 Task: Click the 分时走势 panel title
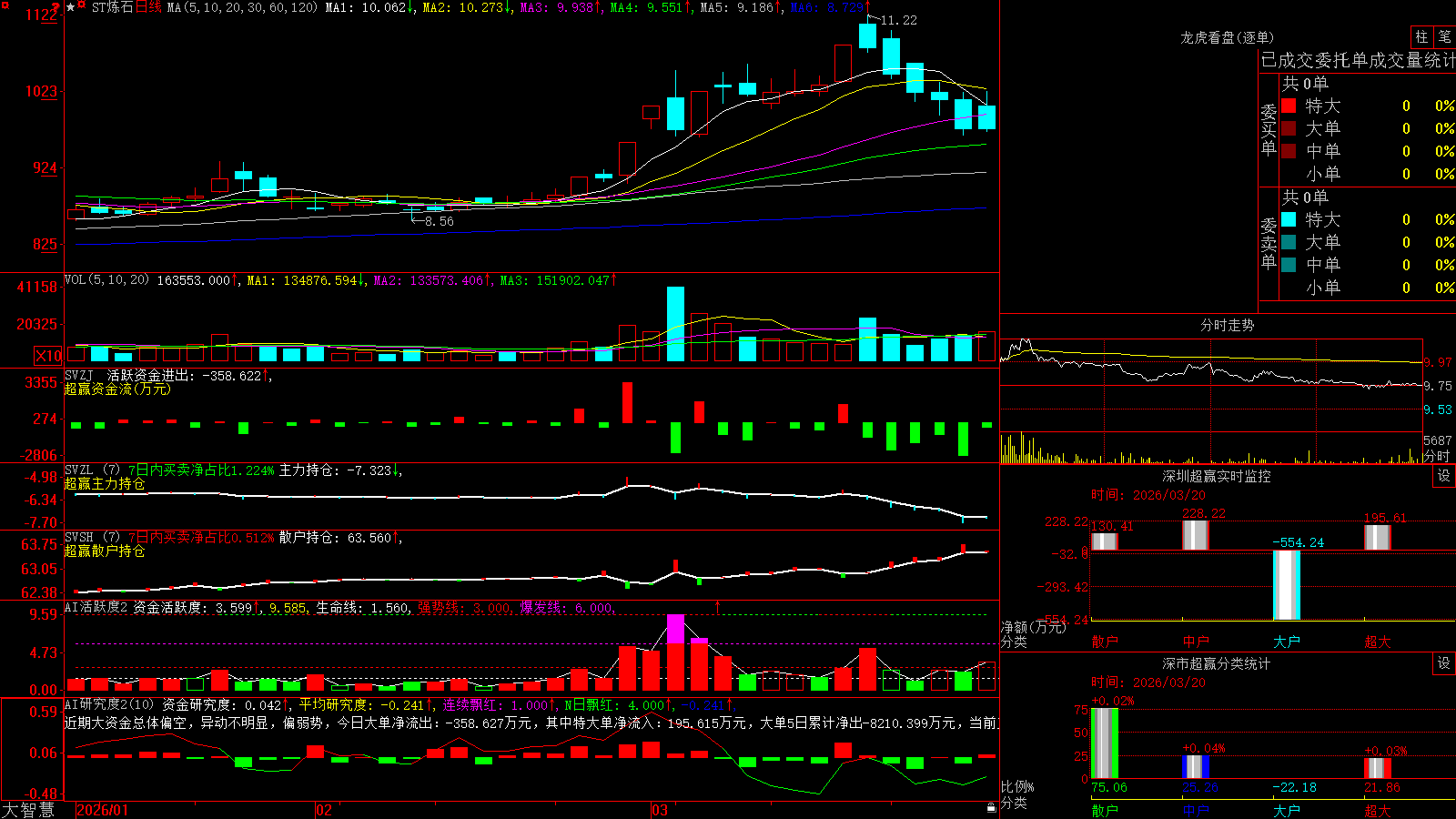point(1227,325)
